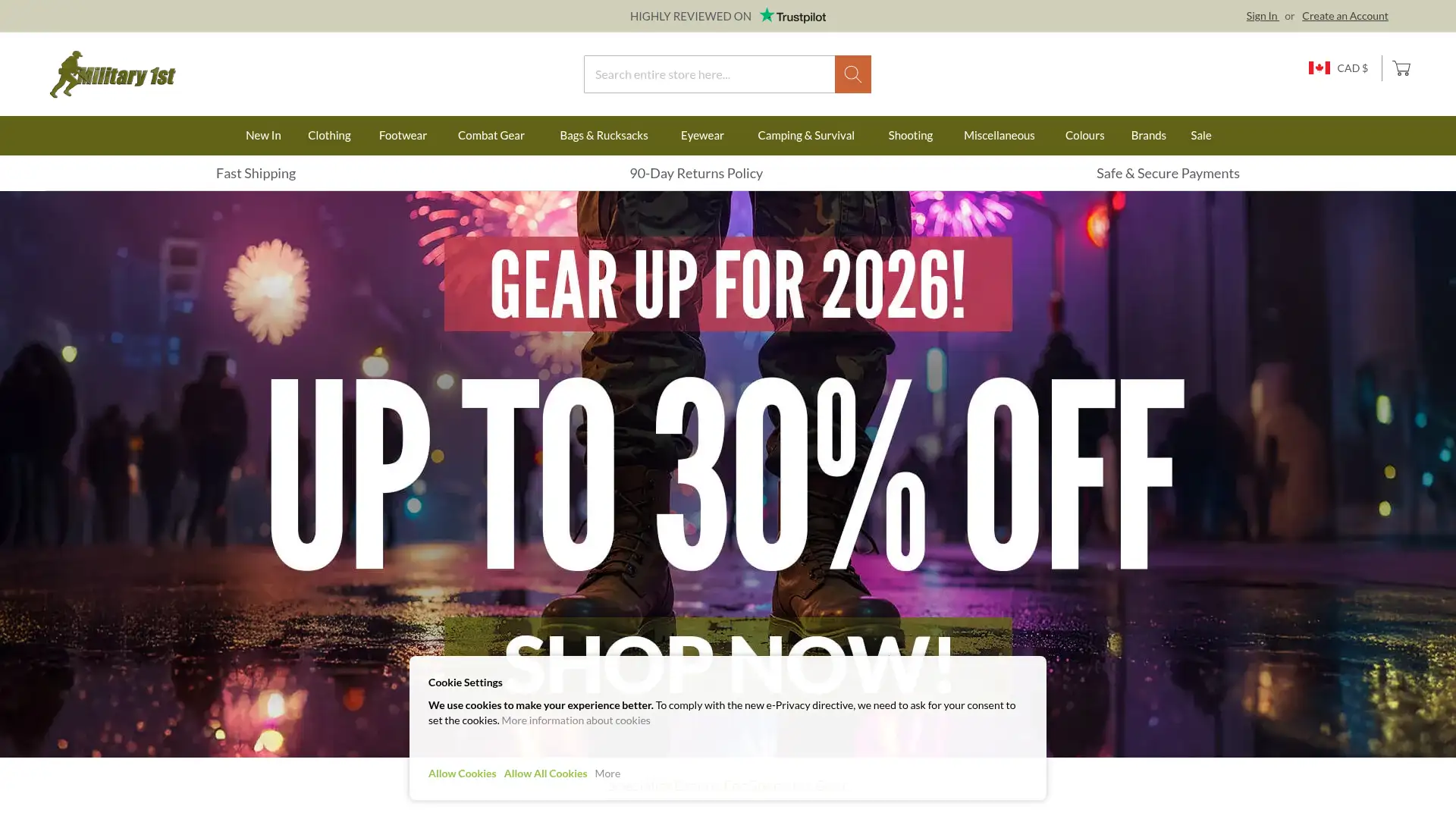Click the Trustpilot star logo
Image resolution: width=1456 pixels, height=819 pixels.
pos(792,15)
